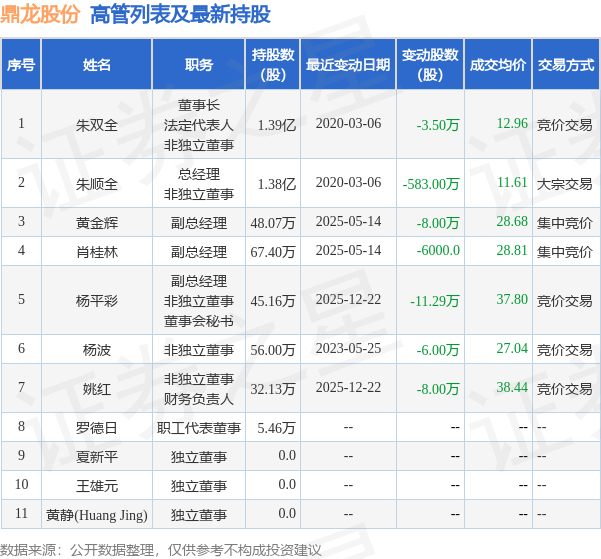This screenshot has height=559, width=601.
Task: Click the 高管列表及最新持股 heading
Action: click(x=181, y=15)
